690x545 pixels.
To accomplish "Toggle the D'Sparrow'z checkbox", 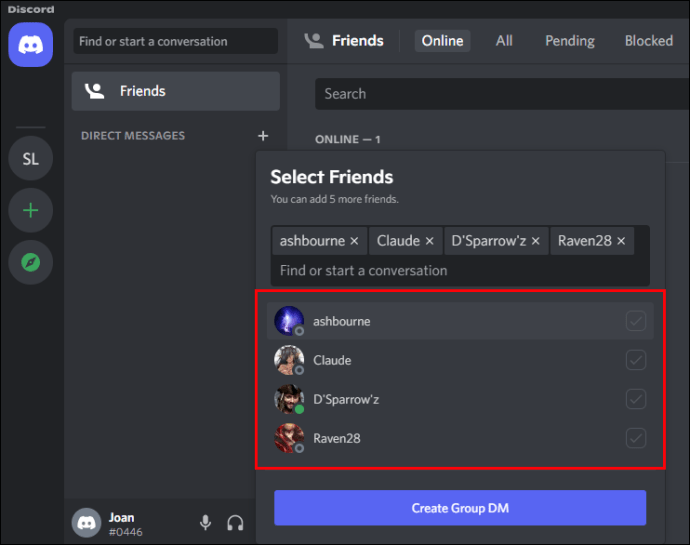I will [635, 399].
